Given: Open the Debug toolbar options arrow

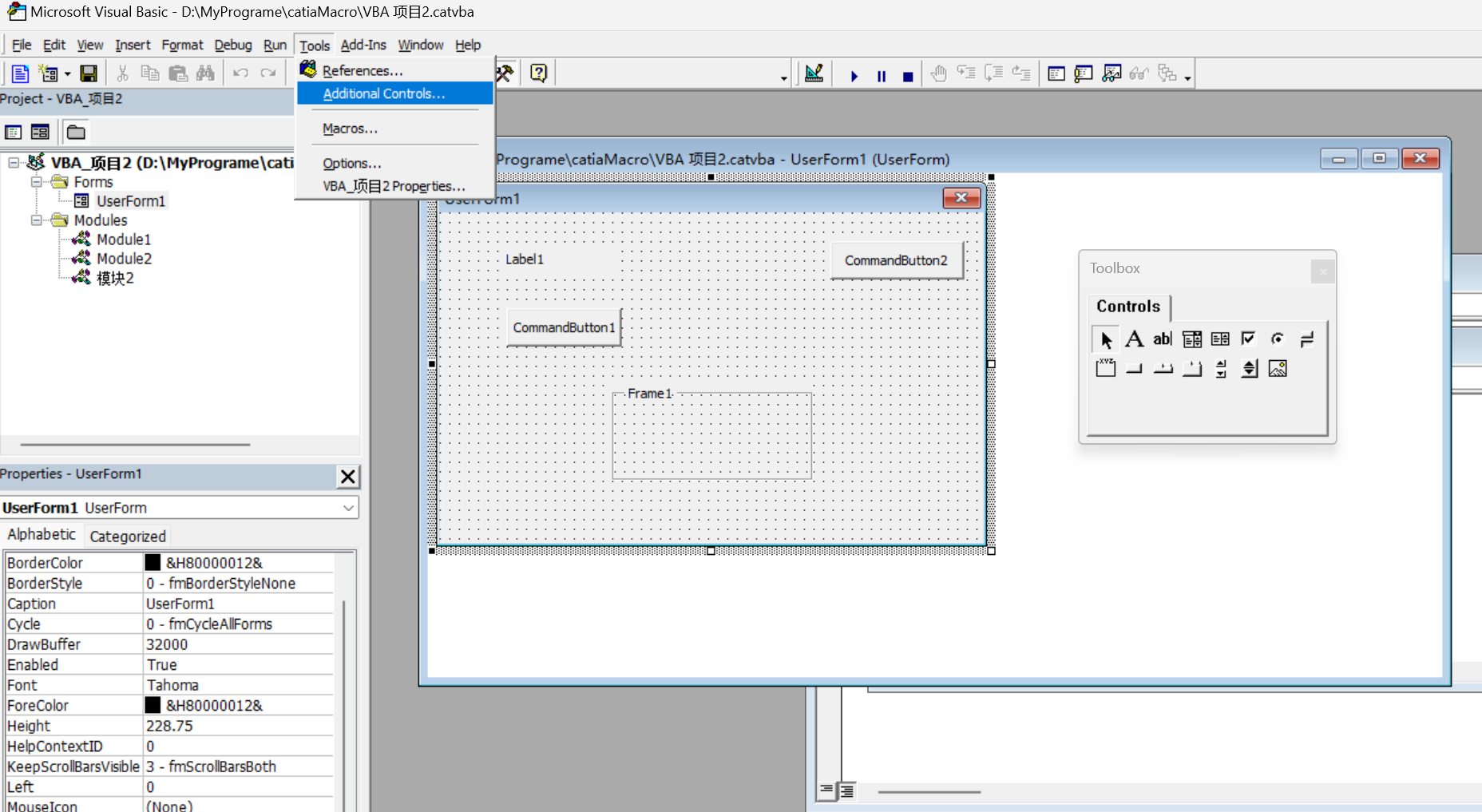Looking at the screenshot, I should pyautogui.click(x=1187, y=77).
